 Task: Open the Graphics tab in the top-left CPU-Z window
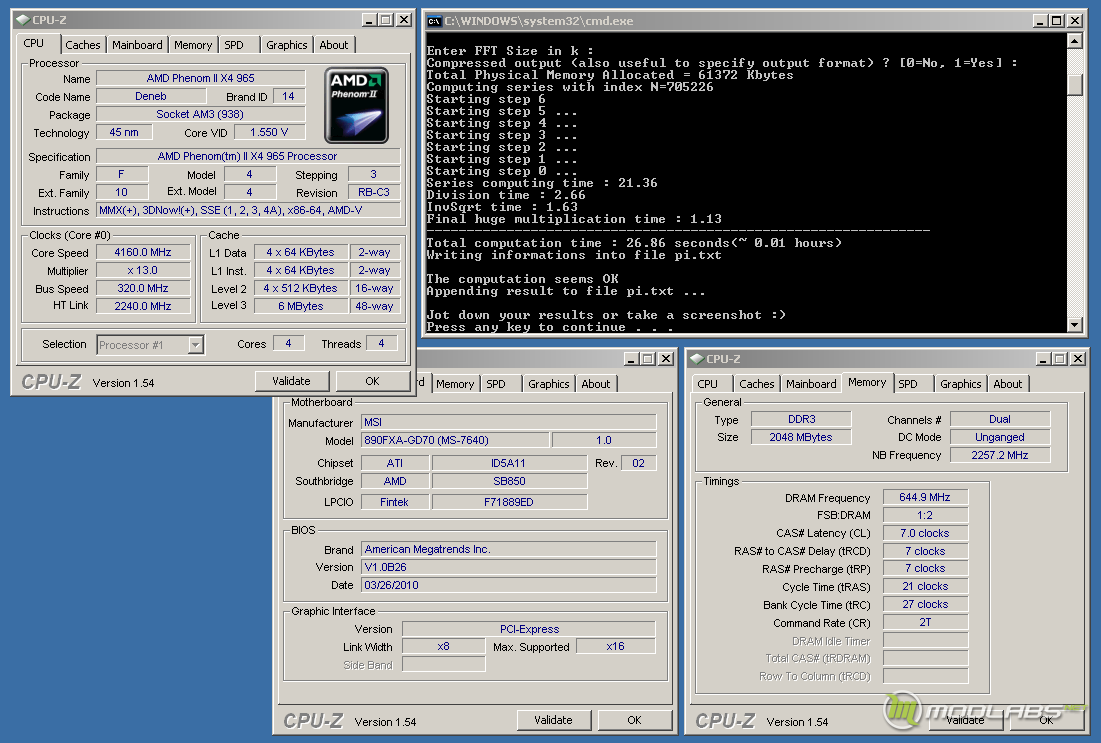tap(286, 45)
